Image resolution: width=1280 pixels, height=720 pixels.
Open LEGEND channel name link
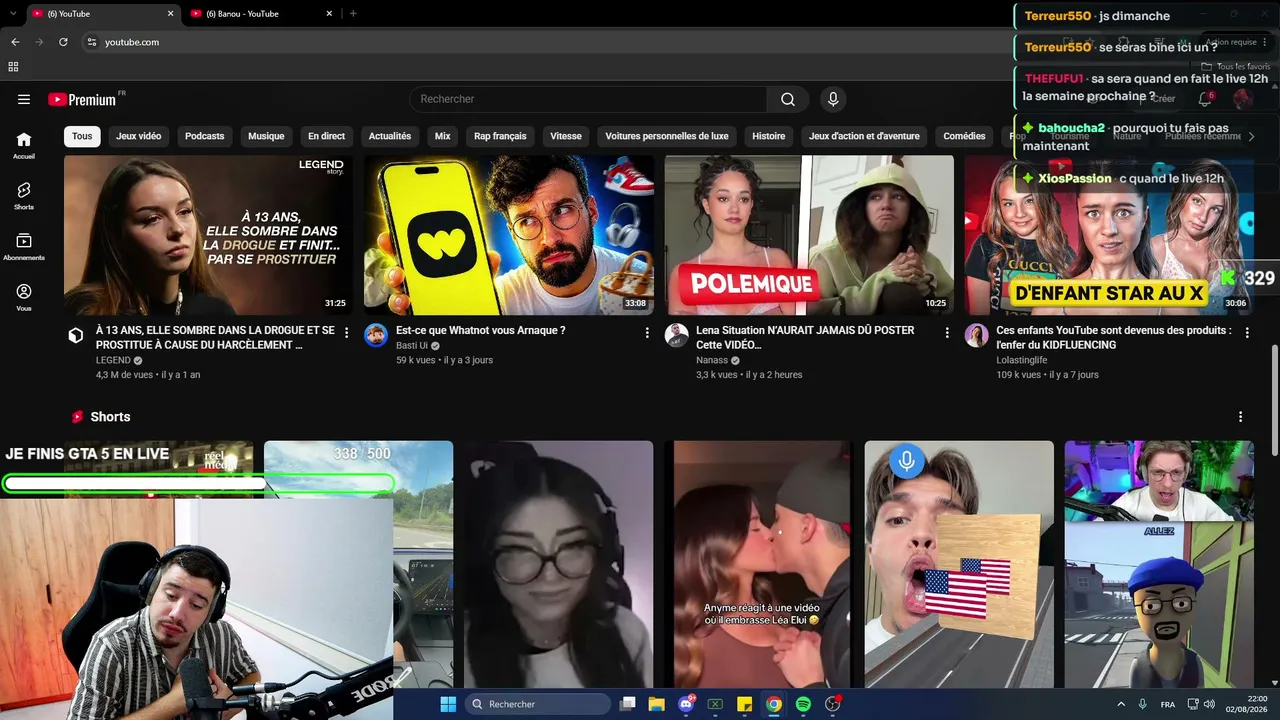click(x=113, y=360)
